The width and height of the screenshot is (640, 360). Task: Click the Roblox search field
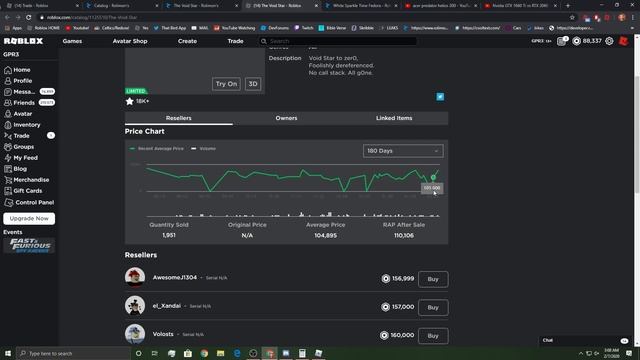(338, 41)
